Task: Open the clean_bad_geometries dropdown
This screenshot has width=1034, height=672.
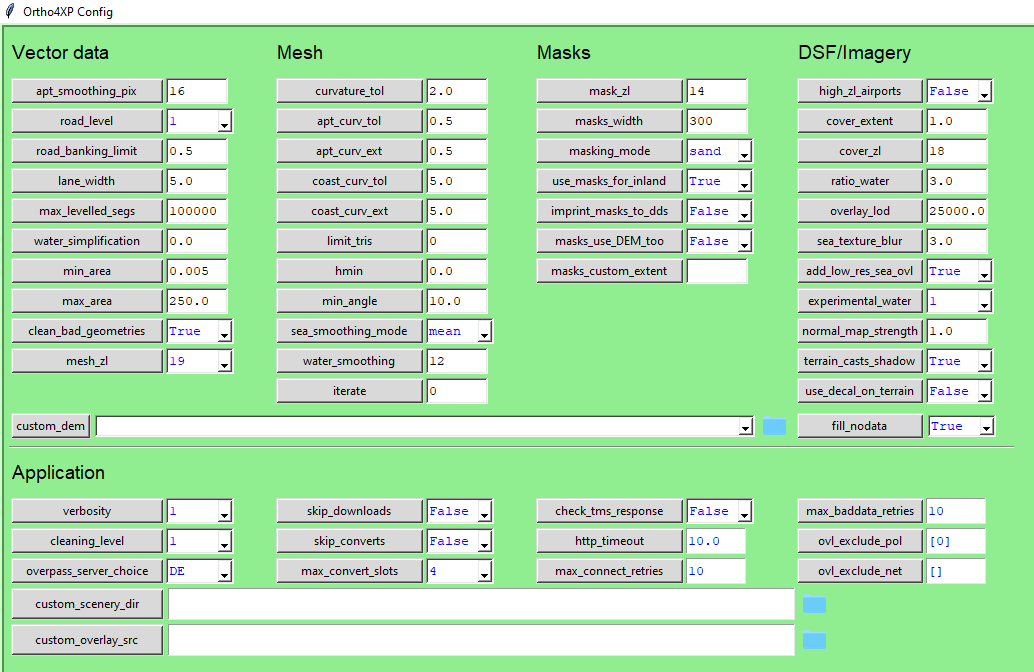Action: click(x=224, y=332)
